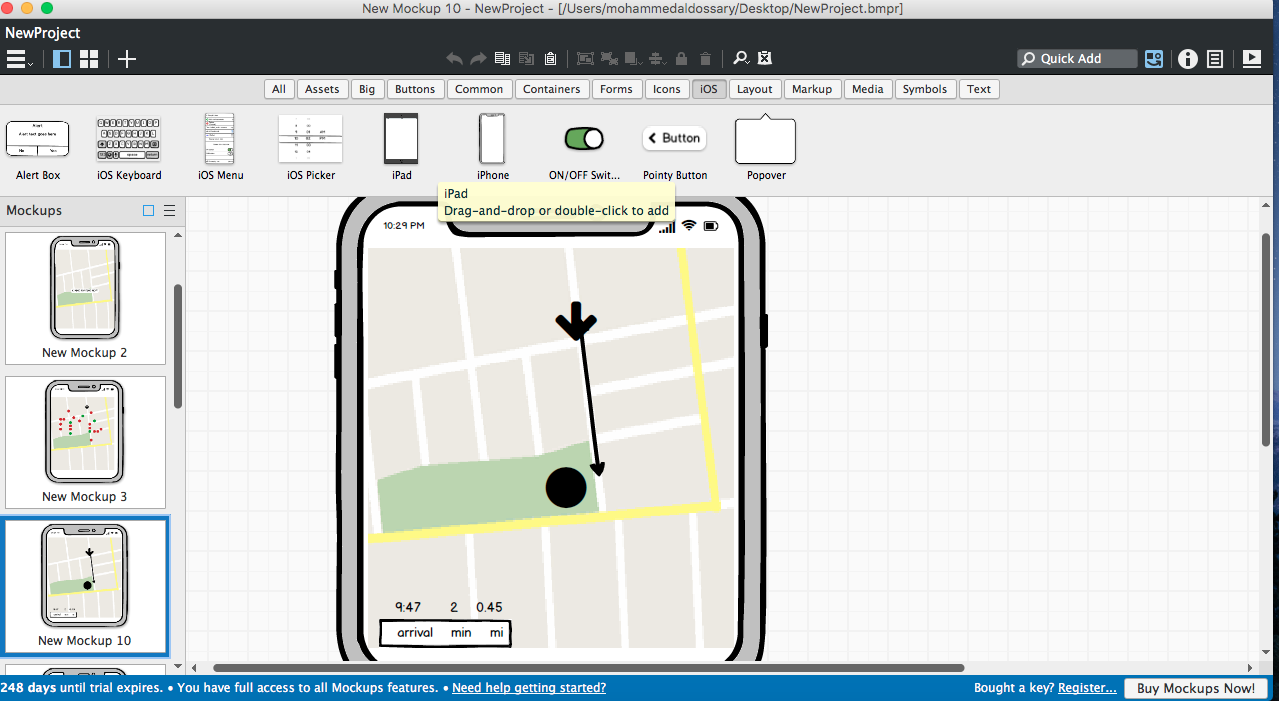Click the canvas vertical scrollbar
1279x701 pixels.
(x=1266, y=340)
